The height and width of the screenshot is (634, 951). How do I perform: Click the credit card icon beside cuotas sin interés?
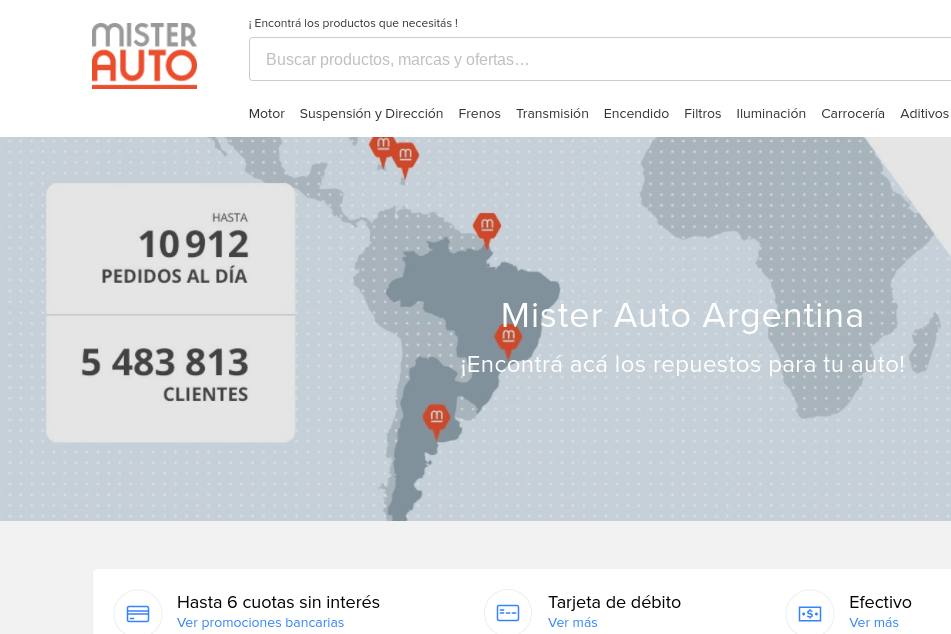(138, 612)
